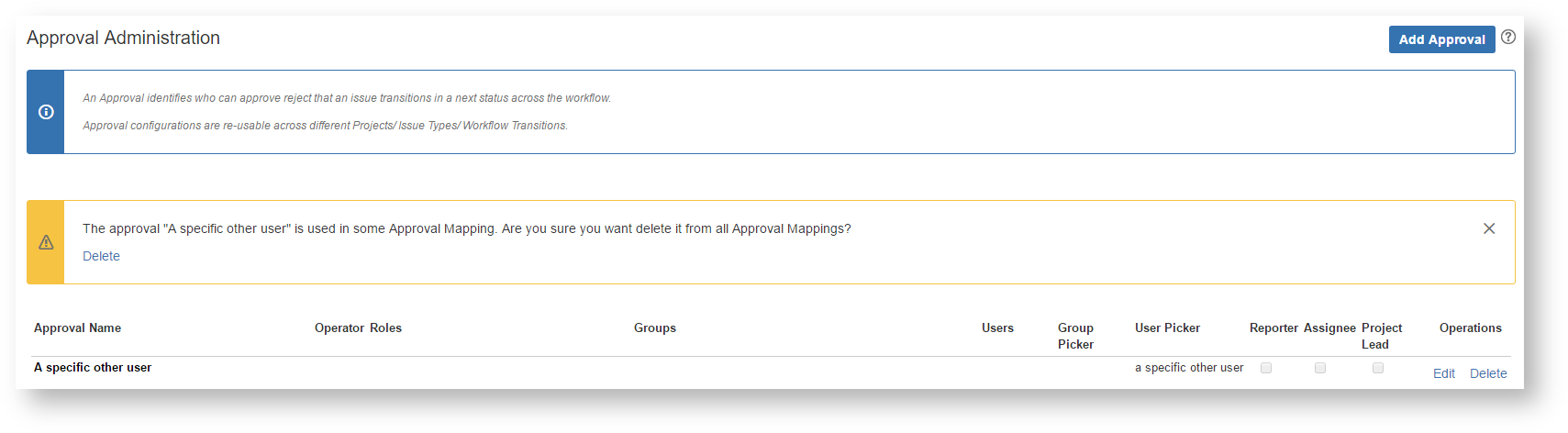Screen dimensions: 1568x433
Task: Click 'A specific other user' row name
Action: tap(93, 367)
